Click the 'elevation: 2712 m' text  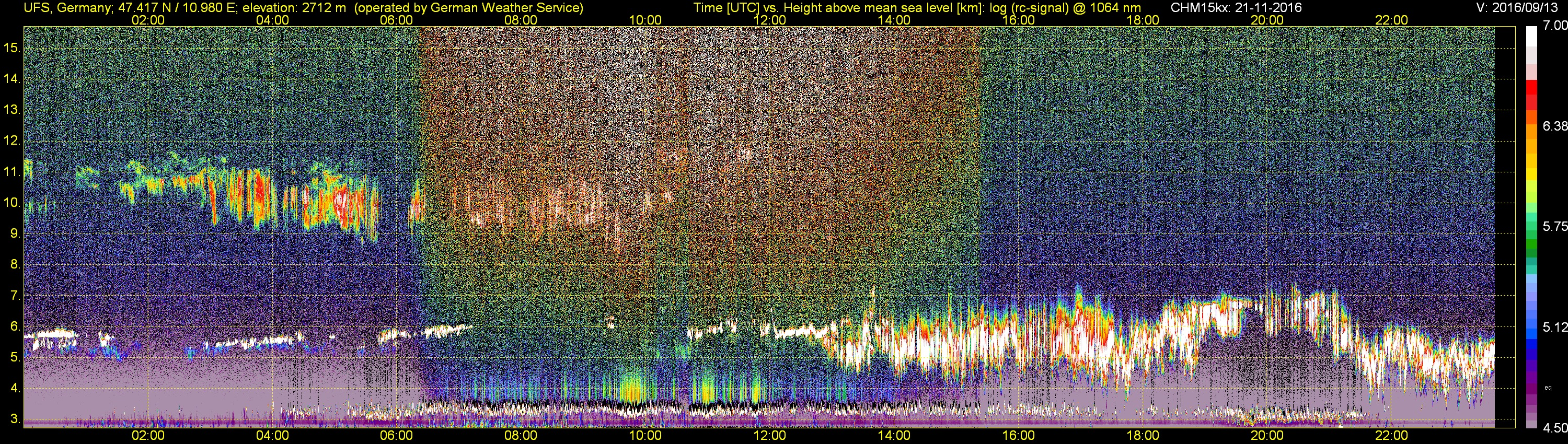(295, 7)
